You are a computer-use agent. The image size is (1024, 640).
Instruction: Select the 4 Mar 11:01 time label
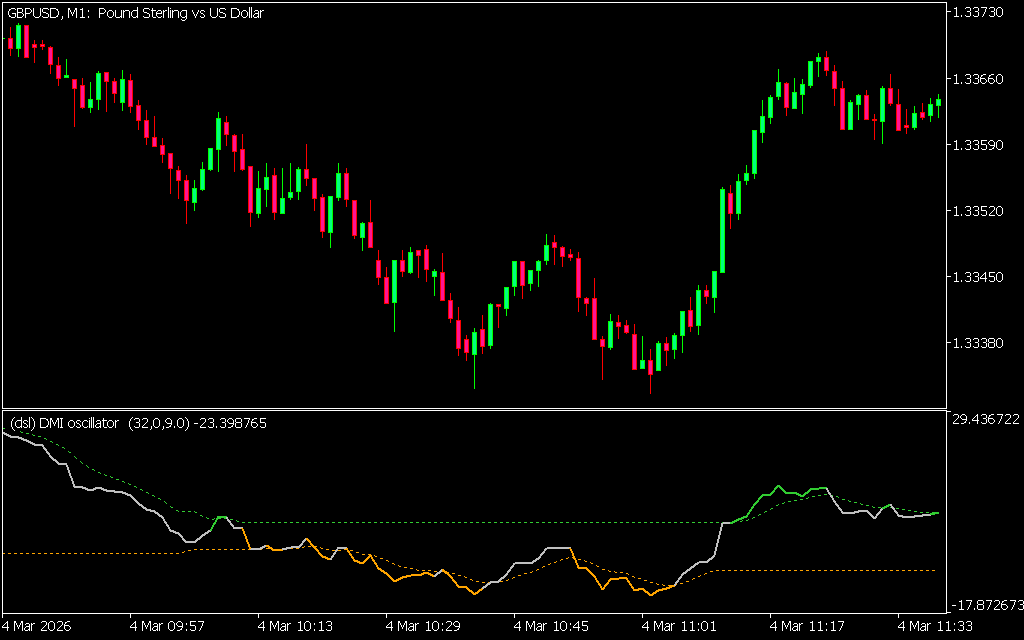[x=680, y=626]
